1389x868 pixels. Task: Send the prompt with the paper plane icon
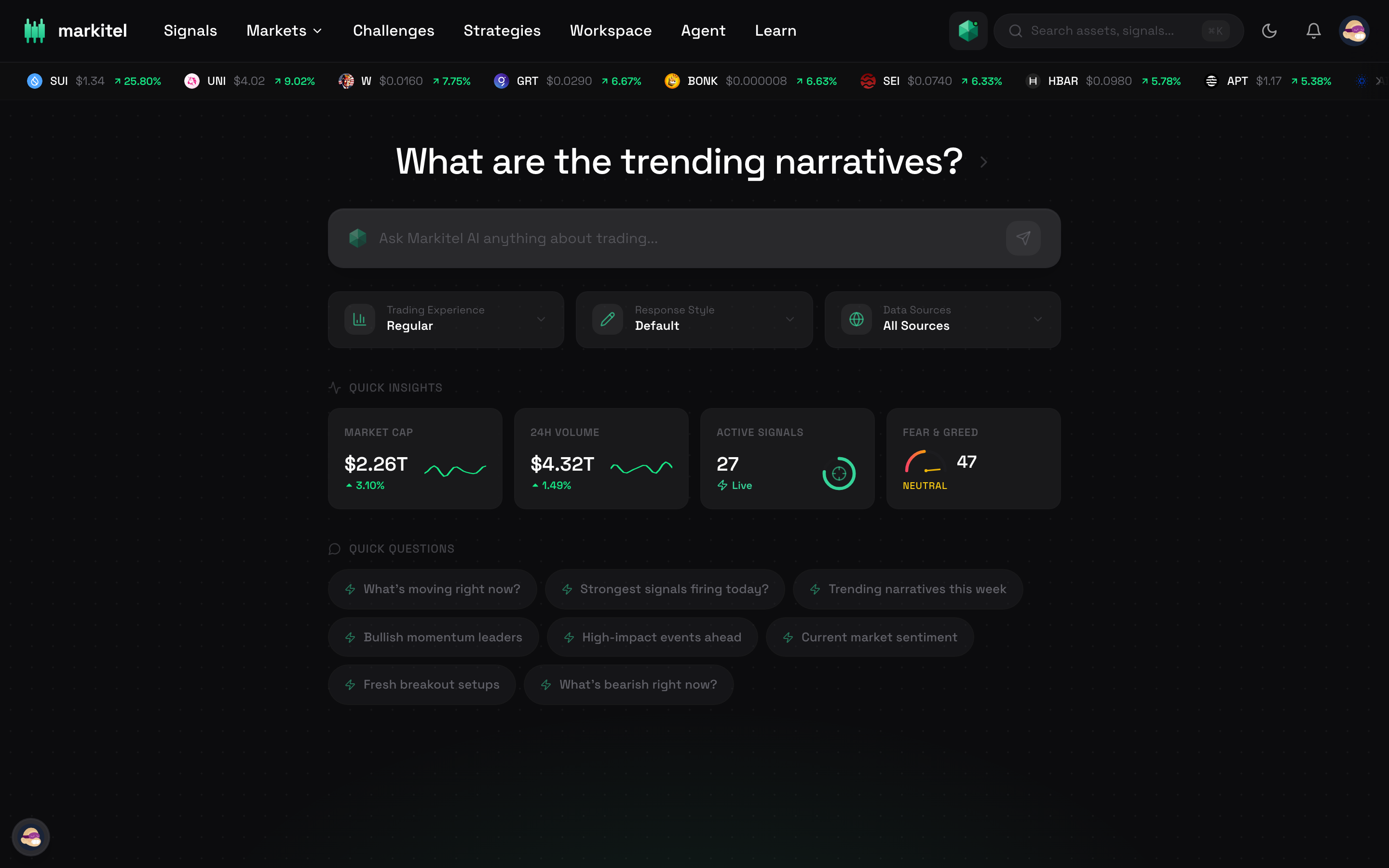pos(1023,238)
